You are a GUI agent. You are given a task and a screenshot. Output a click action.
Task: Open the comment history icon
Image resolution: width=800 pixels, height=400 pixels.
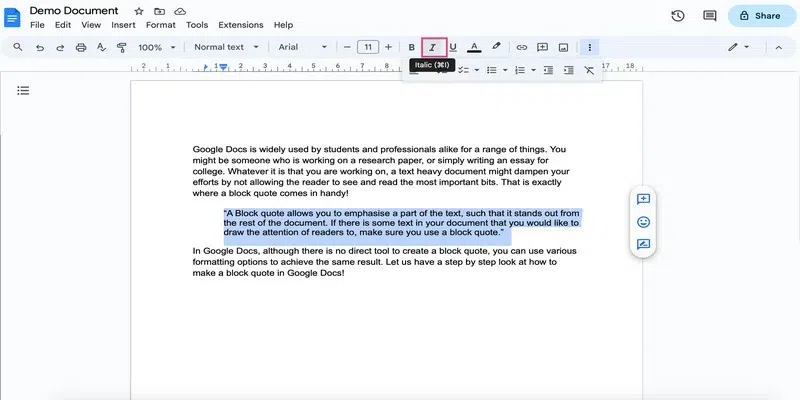[x=710, y=16]
